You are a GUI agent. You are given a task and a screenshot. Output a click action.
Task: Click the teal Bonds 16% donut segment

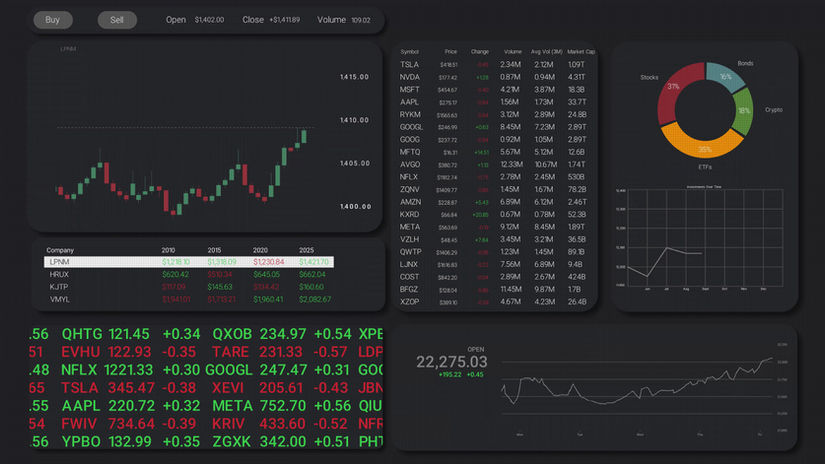pos(726,76)
